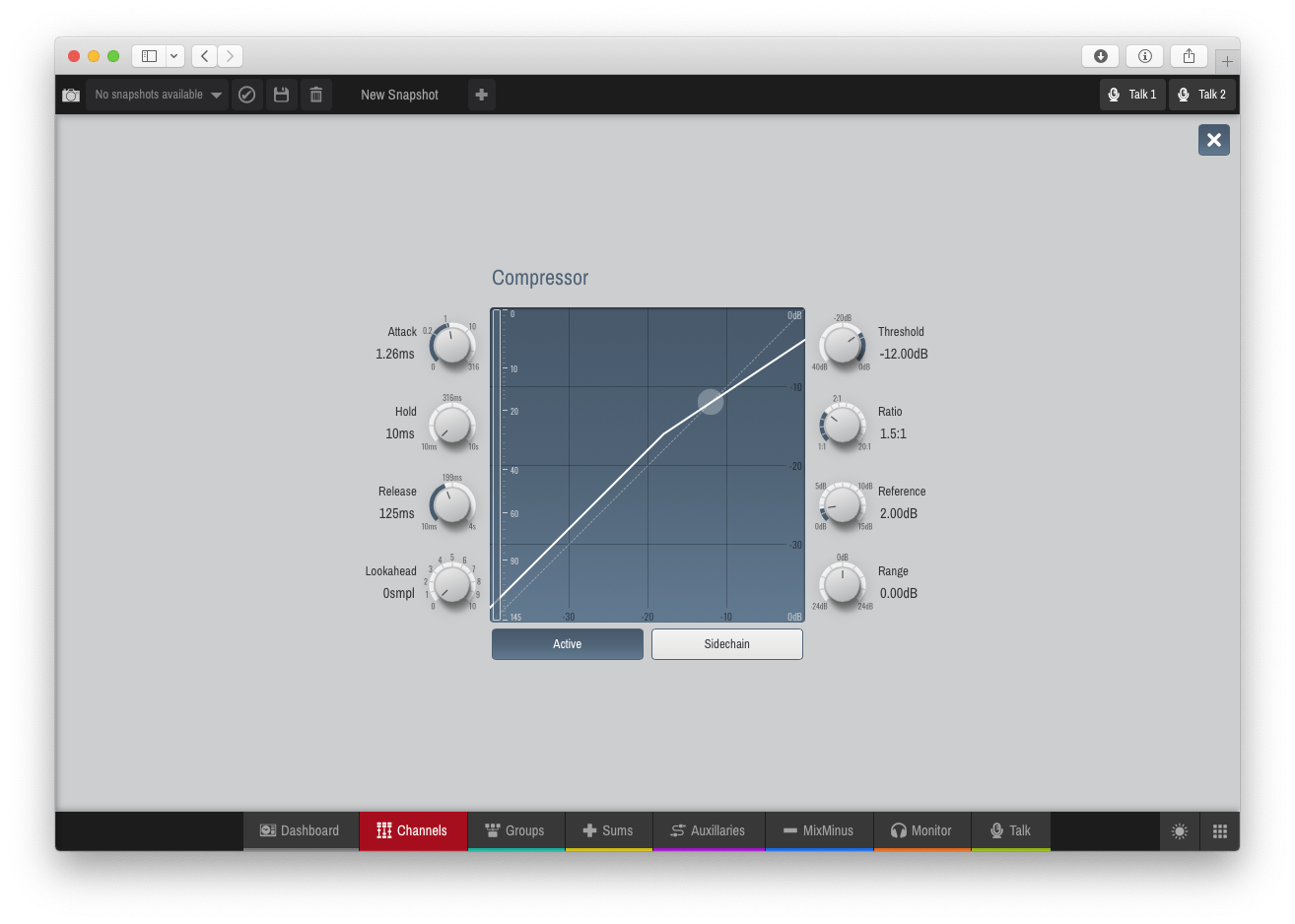Screen dimensions: 1295x924
Task: Click the apply snapshot checkmark icon
Action: (x=247, y=95)
